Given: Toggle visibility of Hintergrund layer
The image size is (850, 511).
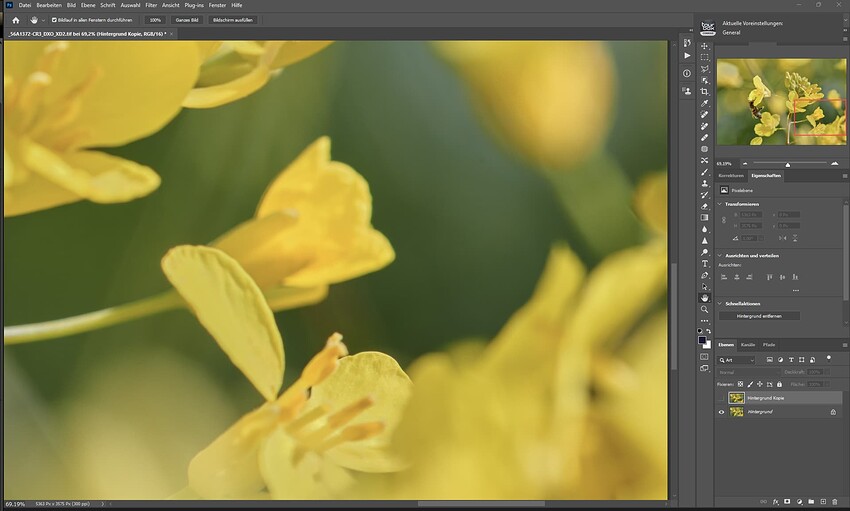Looking at the screenshot, I should [723, 412].
